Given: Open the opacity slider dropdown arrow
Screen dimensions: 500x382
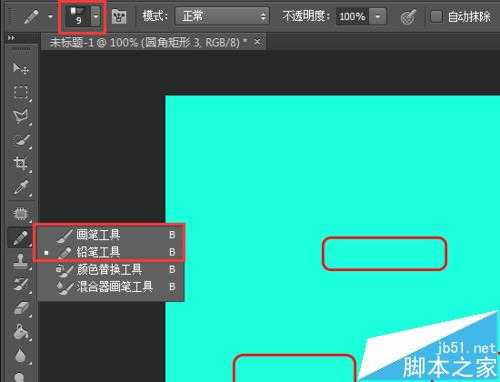Looking at the screenshot, I should coord(378,16).
